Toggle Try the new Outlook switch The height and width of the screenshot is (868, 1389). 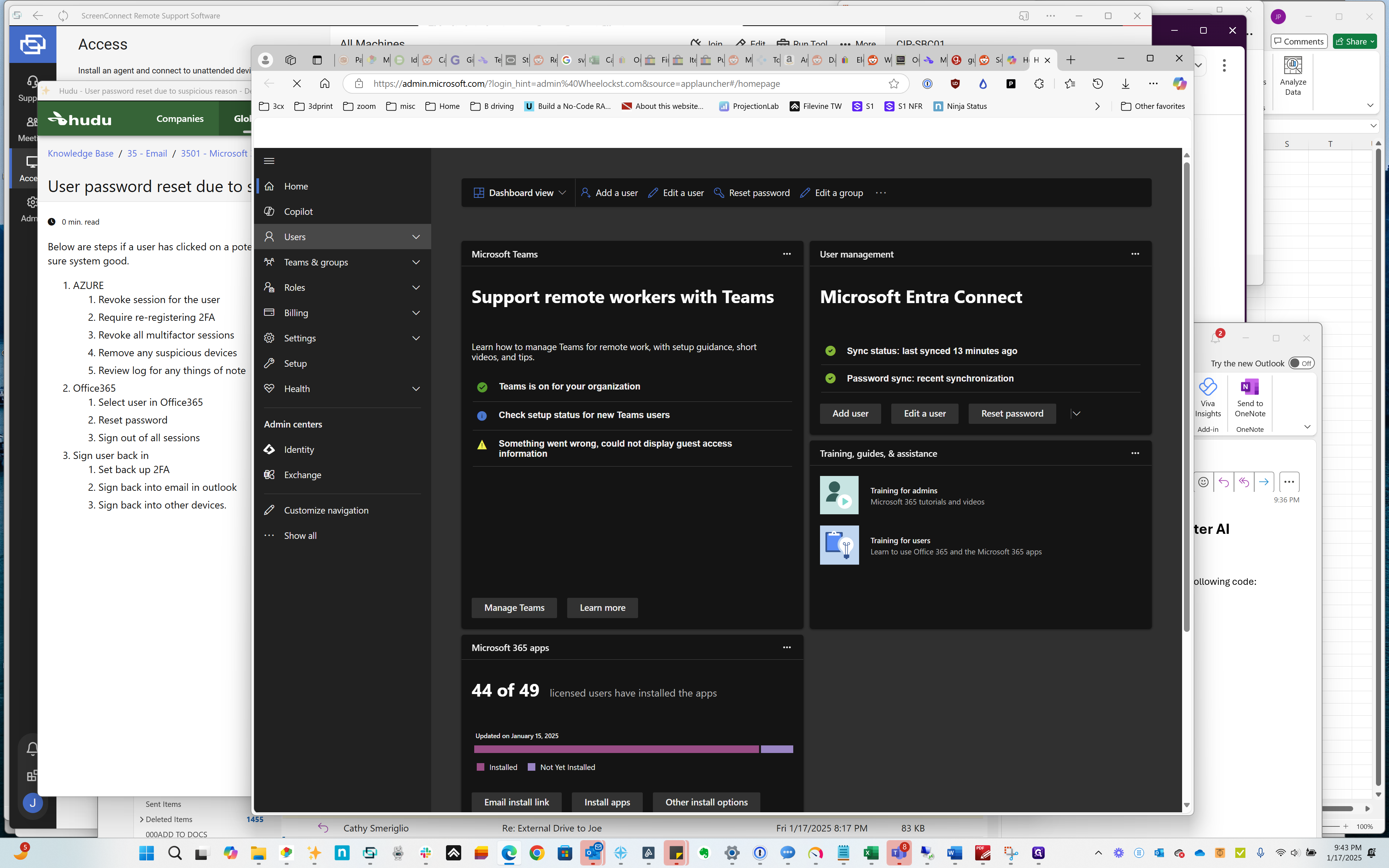(1301, 363)
